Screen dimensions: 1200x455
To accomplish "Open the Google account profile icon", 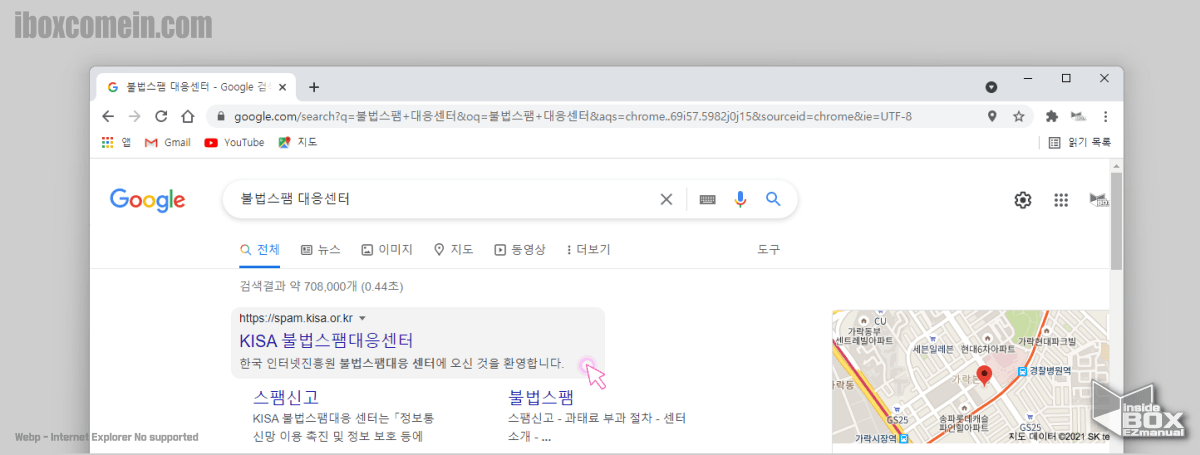I will pyautogui.click(x=1099, y=200).
